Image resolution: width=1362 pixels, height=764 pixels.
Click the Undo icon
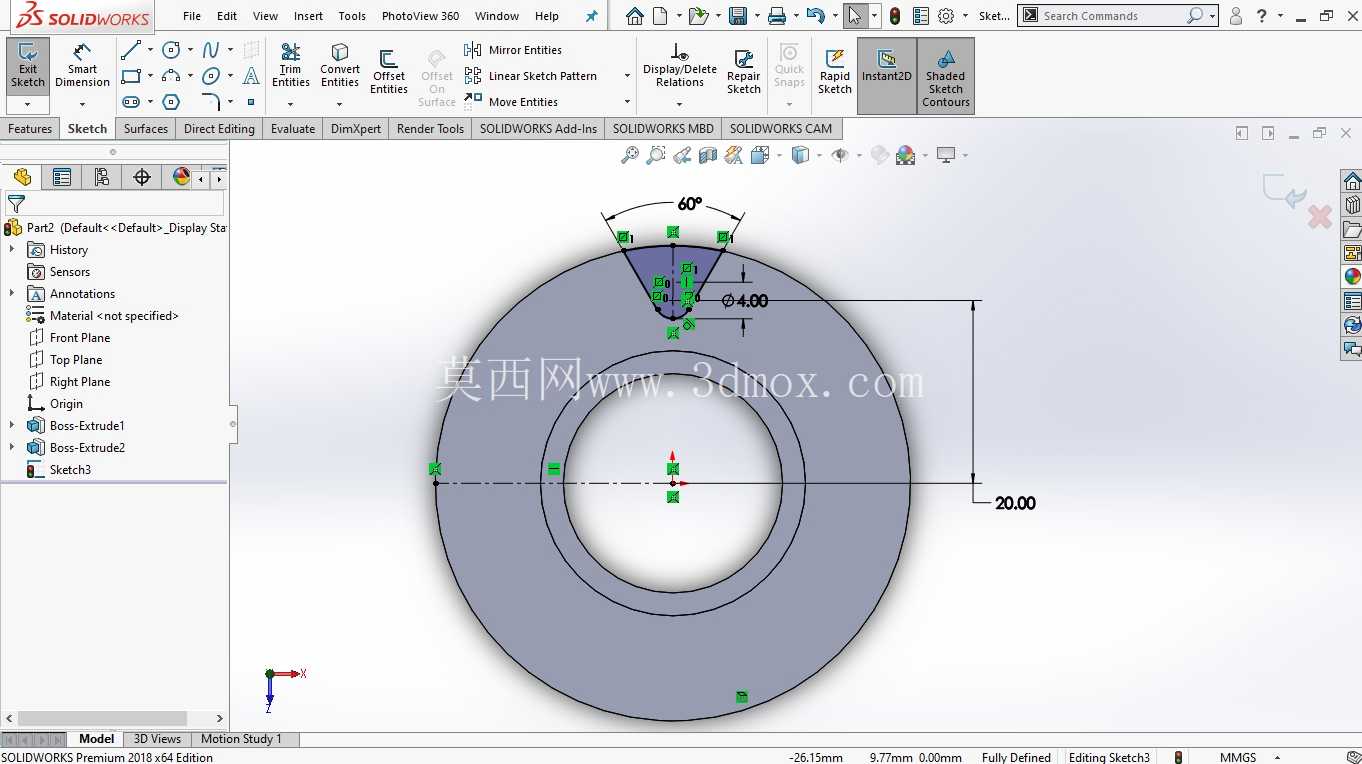point(815,16)
